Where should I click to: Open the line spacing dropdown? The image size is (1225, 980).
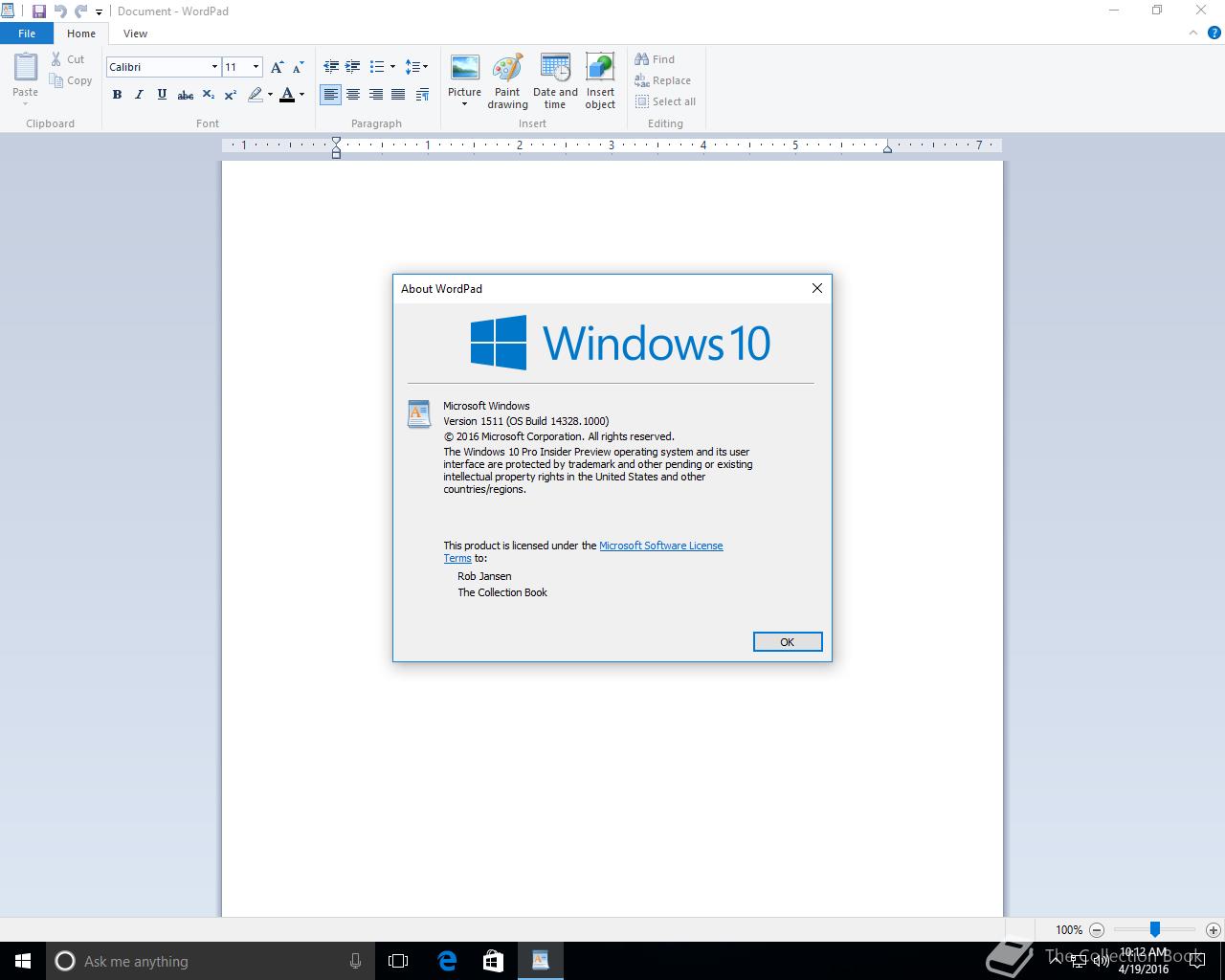[x=416, y=67]
